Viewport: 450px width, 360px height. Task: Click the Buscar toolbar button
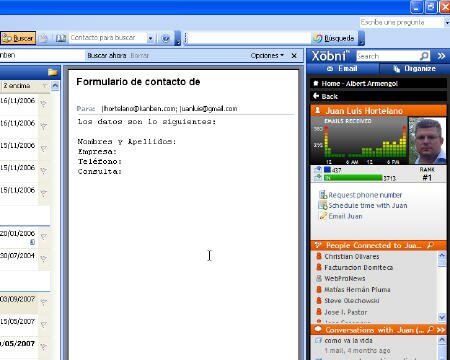pos(18,38)
